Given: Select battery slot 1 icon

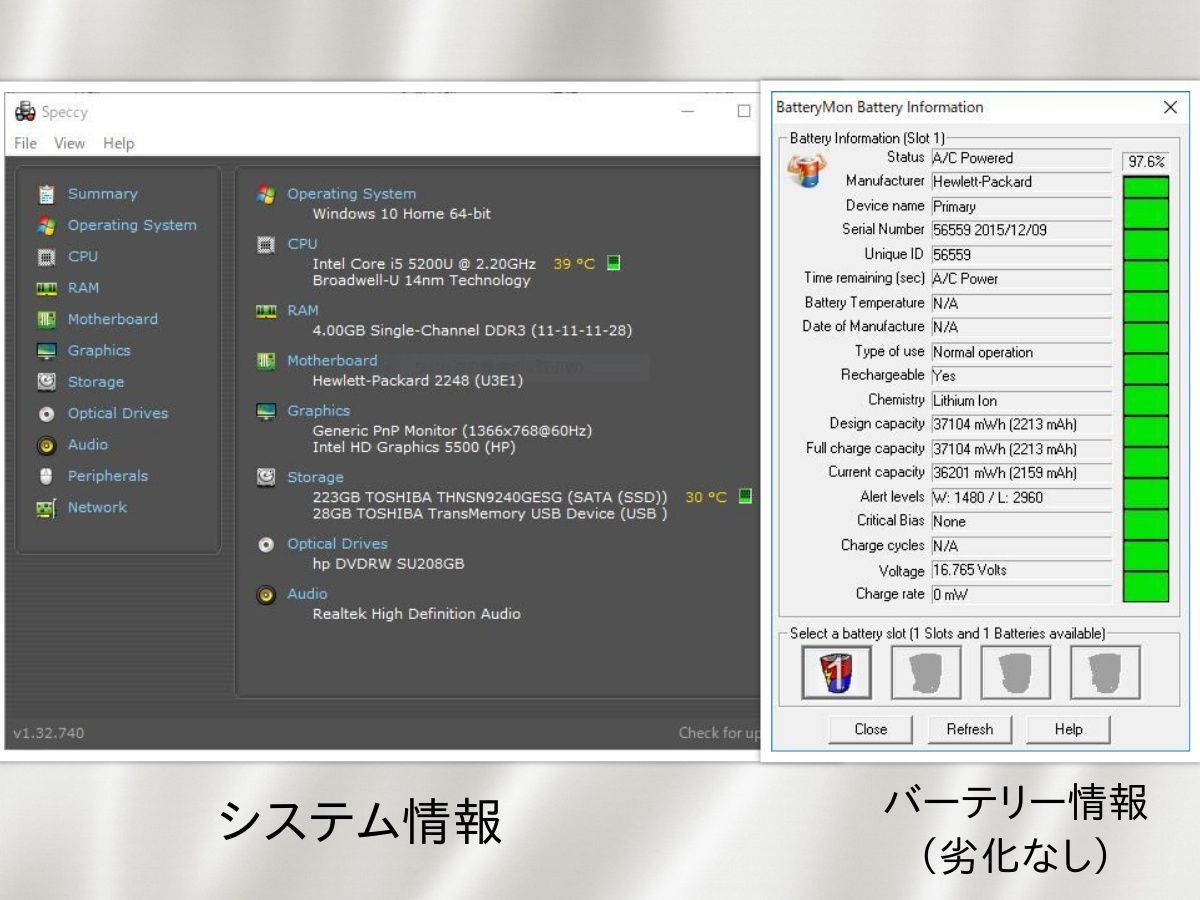Looking at the screenshot, I should (x=837, y=672).
